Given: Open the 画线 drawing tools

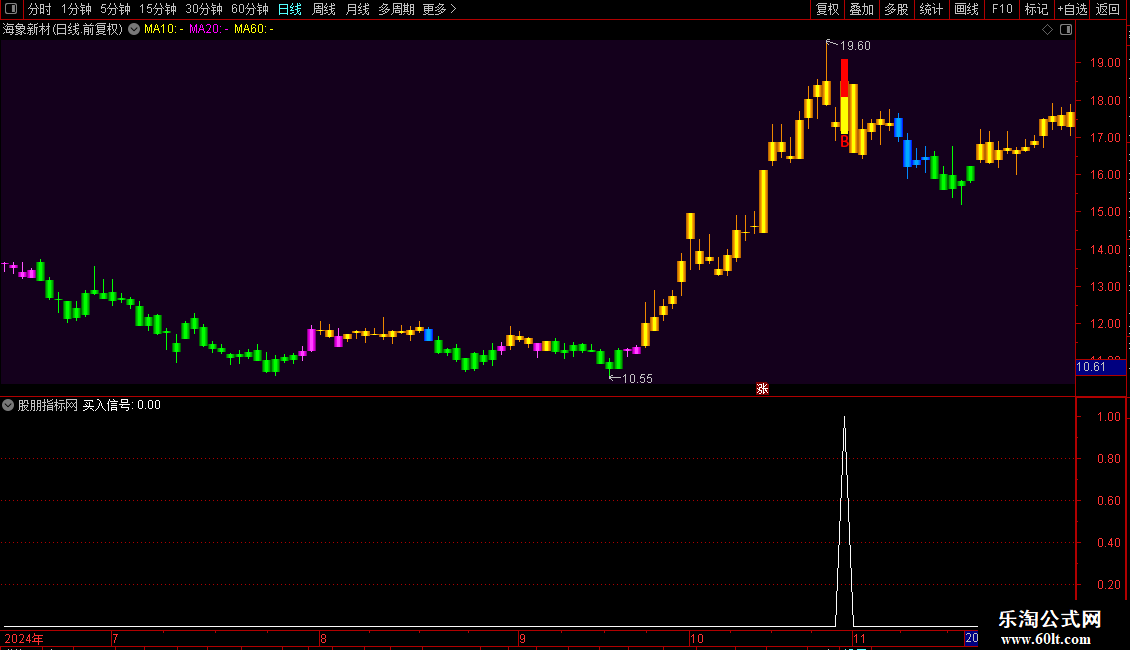Looking at the screenshot, I should 966,9.
